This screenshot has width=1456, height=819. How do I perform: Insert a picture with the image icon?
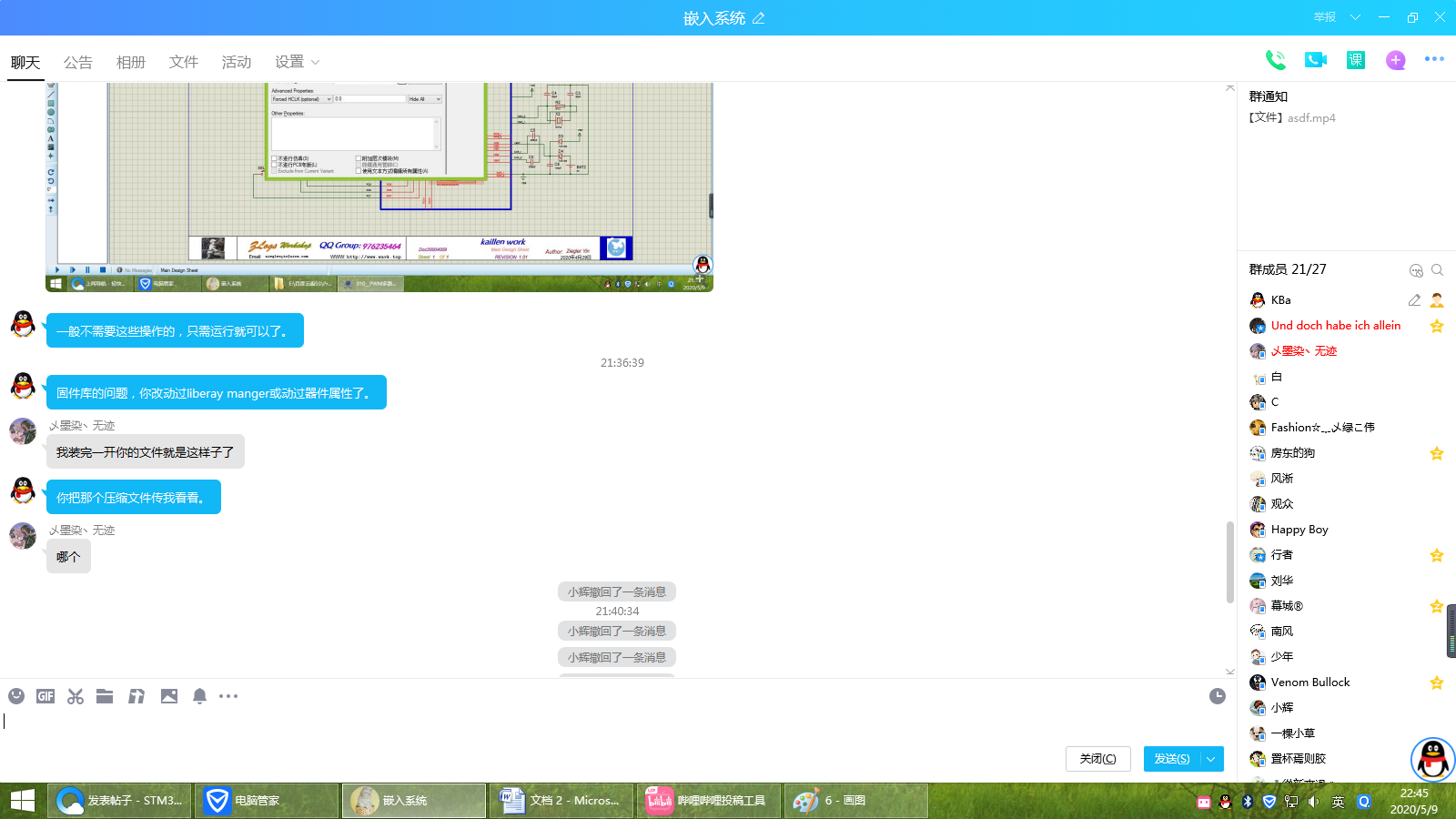click(x=169, y=696)
